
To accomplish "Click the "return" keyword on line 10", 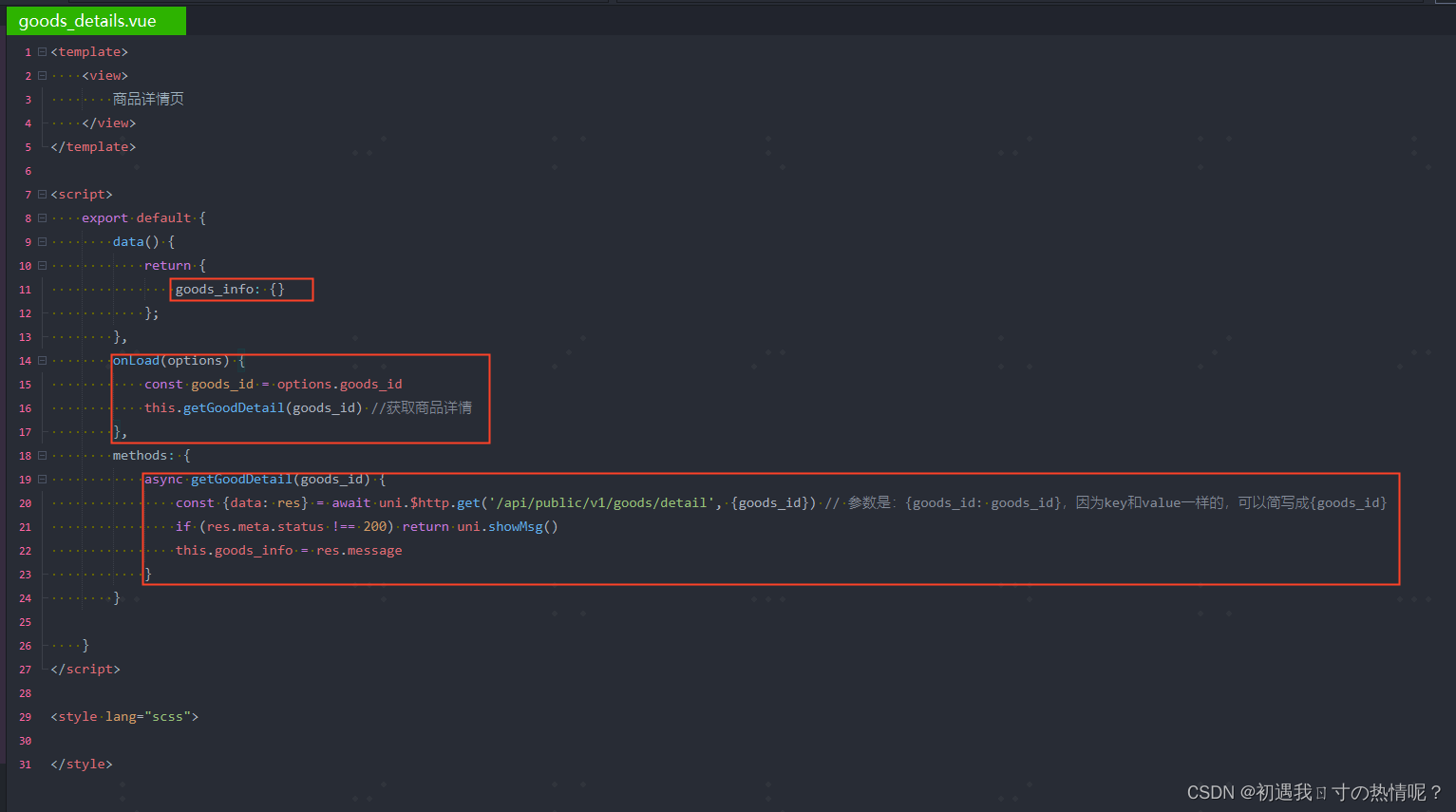I will 167,266.
